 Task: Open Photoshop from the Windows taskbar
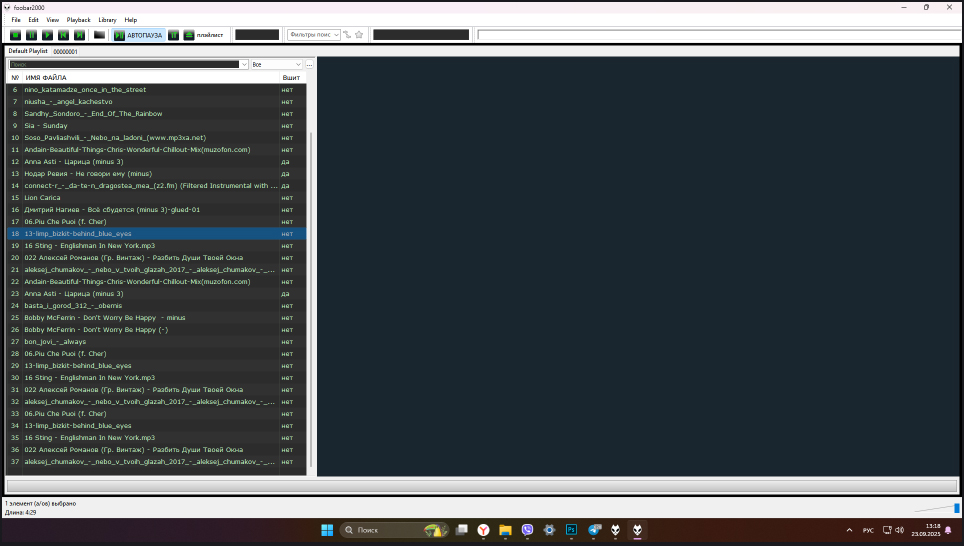572,530
